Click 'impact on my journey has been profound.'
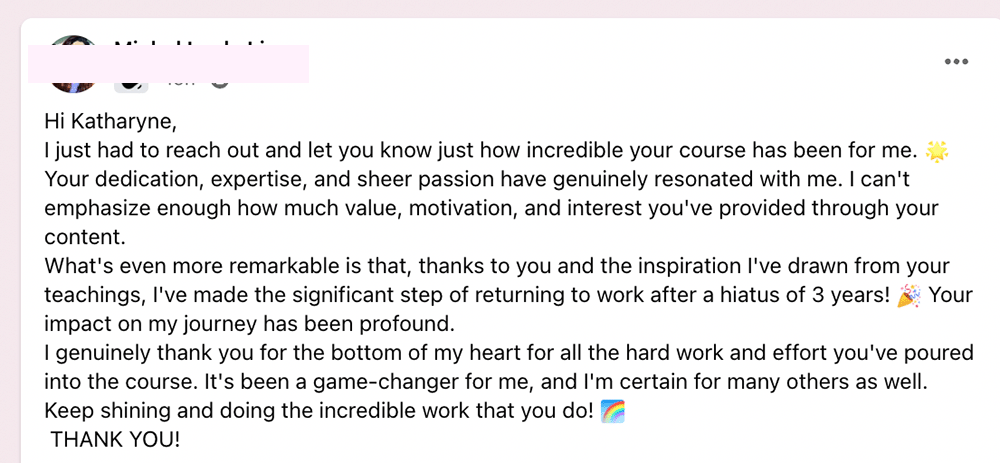 [x=249, y=325]
